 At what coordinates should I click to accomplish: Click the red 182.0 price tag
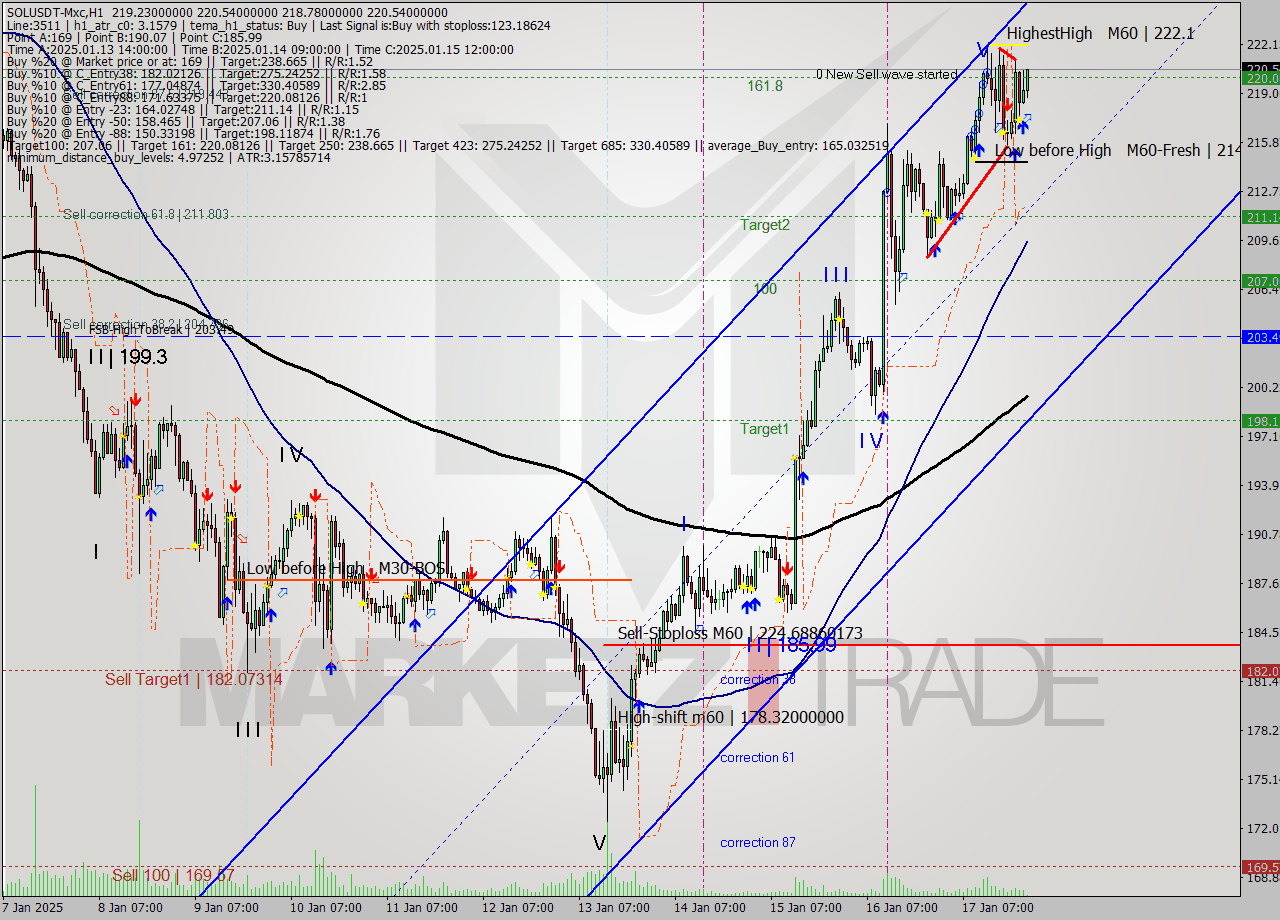(1260, 670)
